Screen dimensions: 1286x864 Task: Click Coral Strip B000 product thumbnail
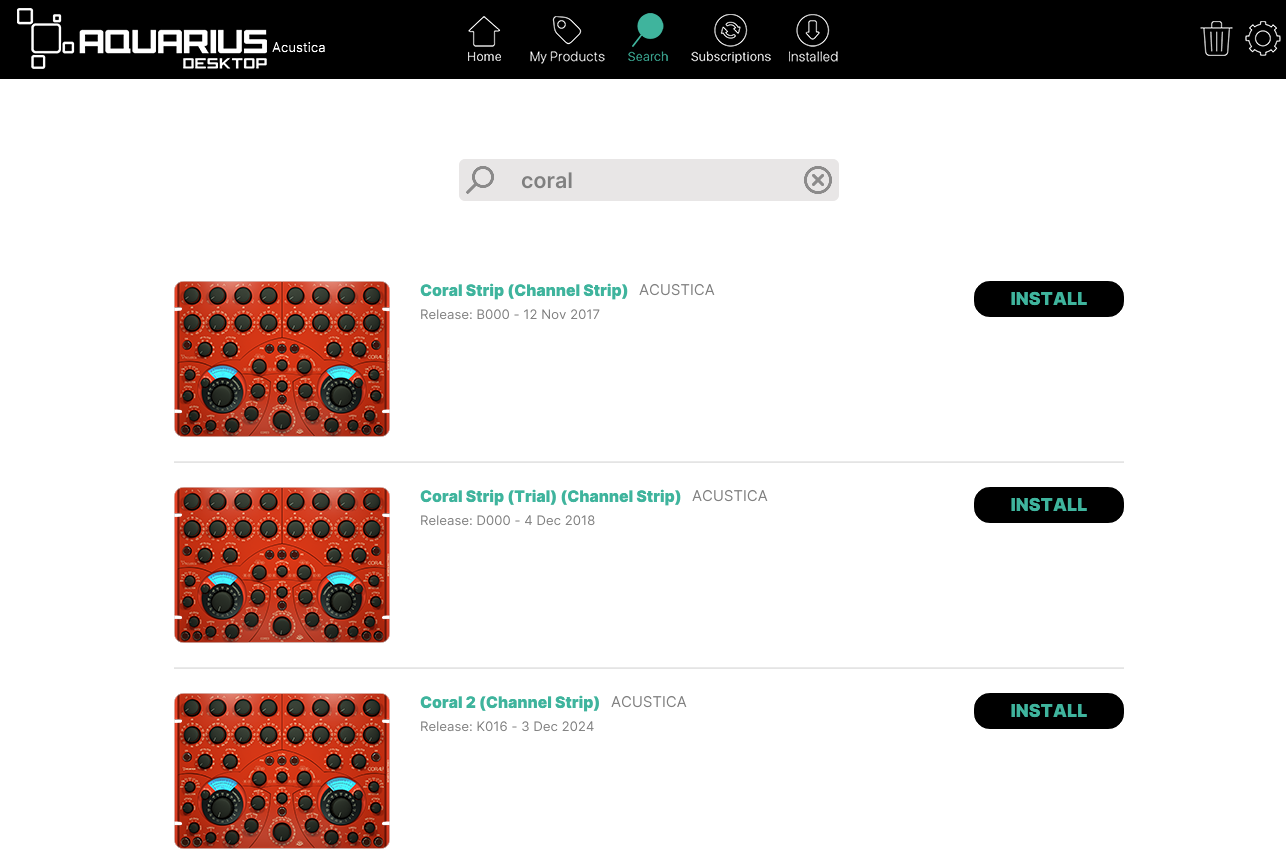(282, 359)
